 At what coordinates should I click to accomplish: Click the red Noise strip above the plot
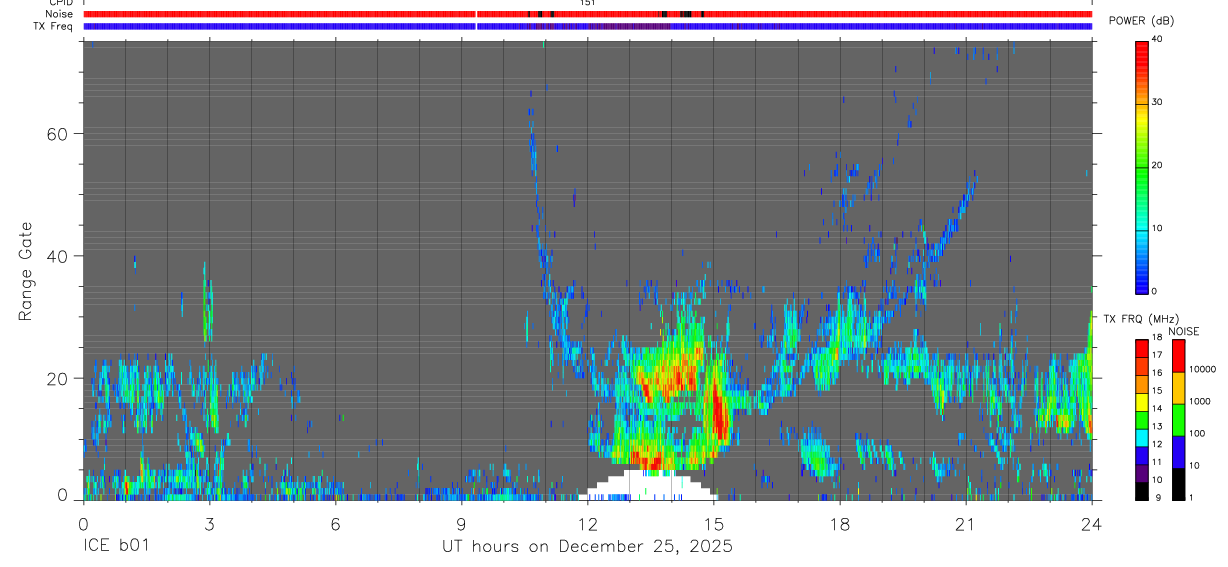pyautogui.click(x=587, y=14)
